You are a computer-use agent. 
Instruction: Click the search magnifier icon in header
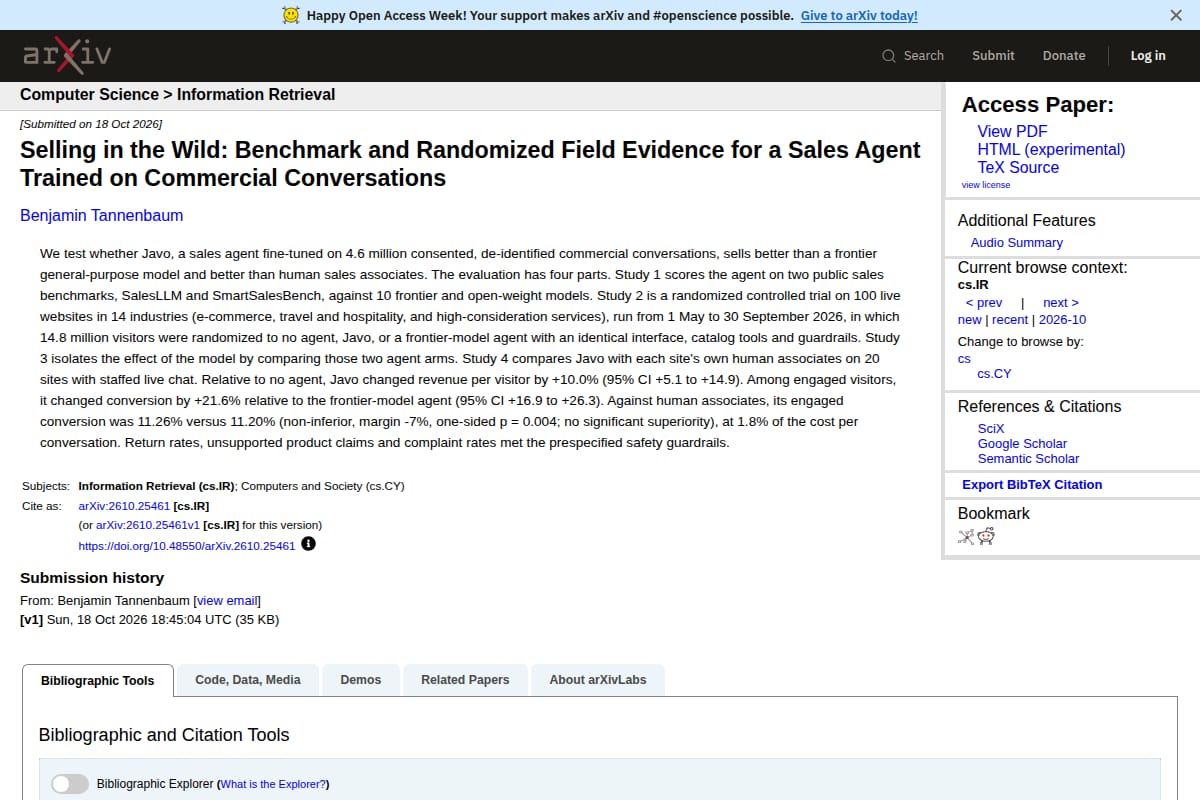coord(889,56)
